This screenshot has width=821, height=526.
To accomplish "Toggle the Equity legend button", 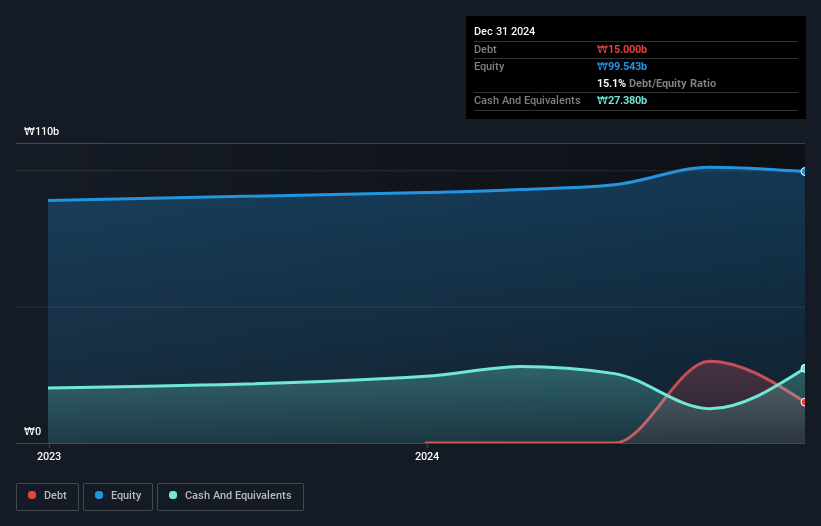I will coord(118,496).
